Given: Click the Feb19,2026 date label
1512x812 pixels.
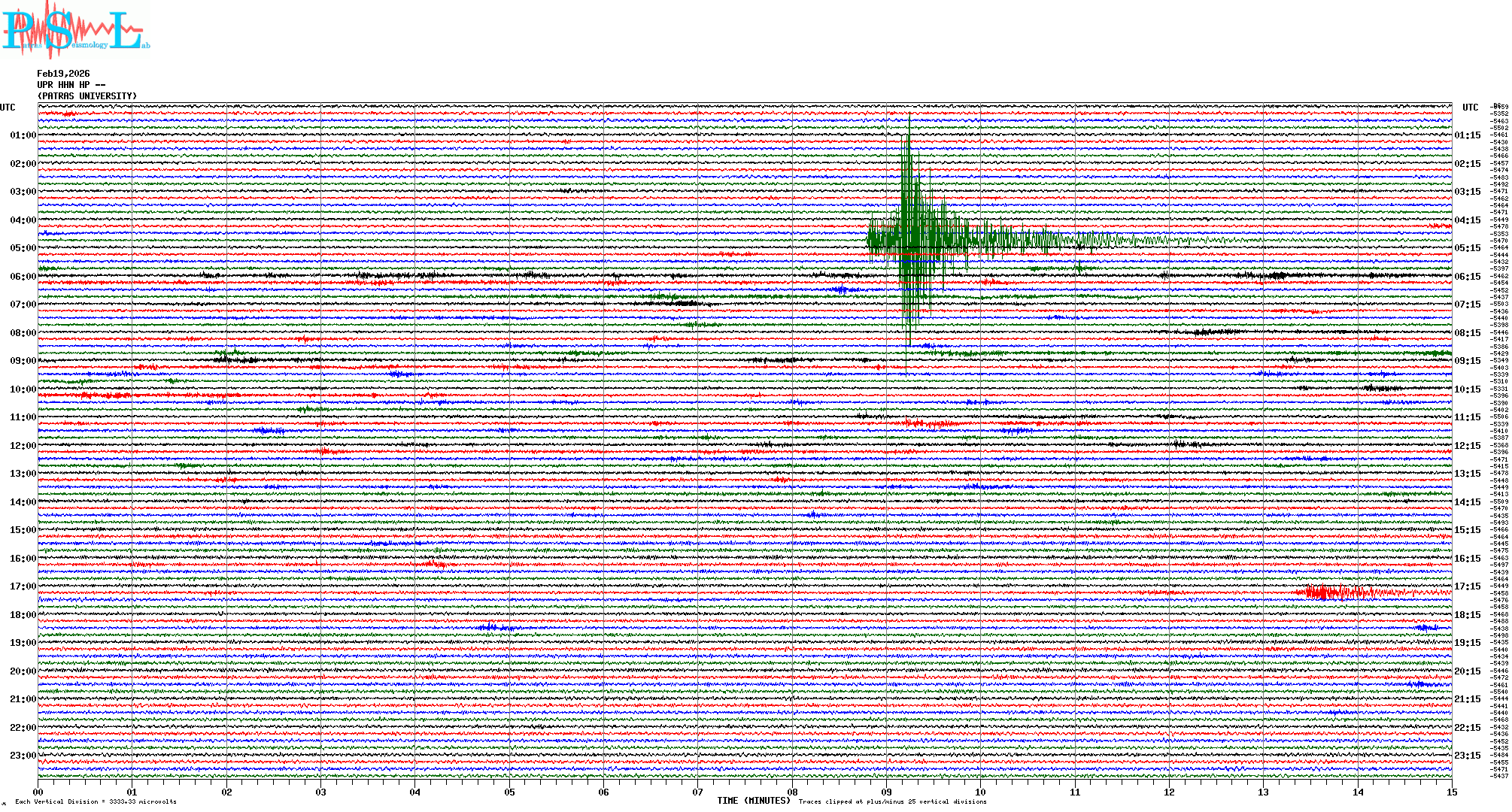Looking at the screenshot, I should (x=63, y=74).
